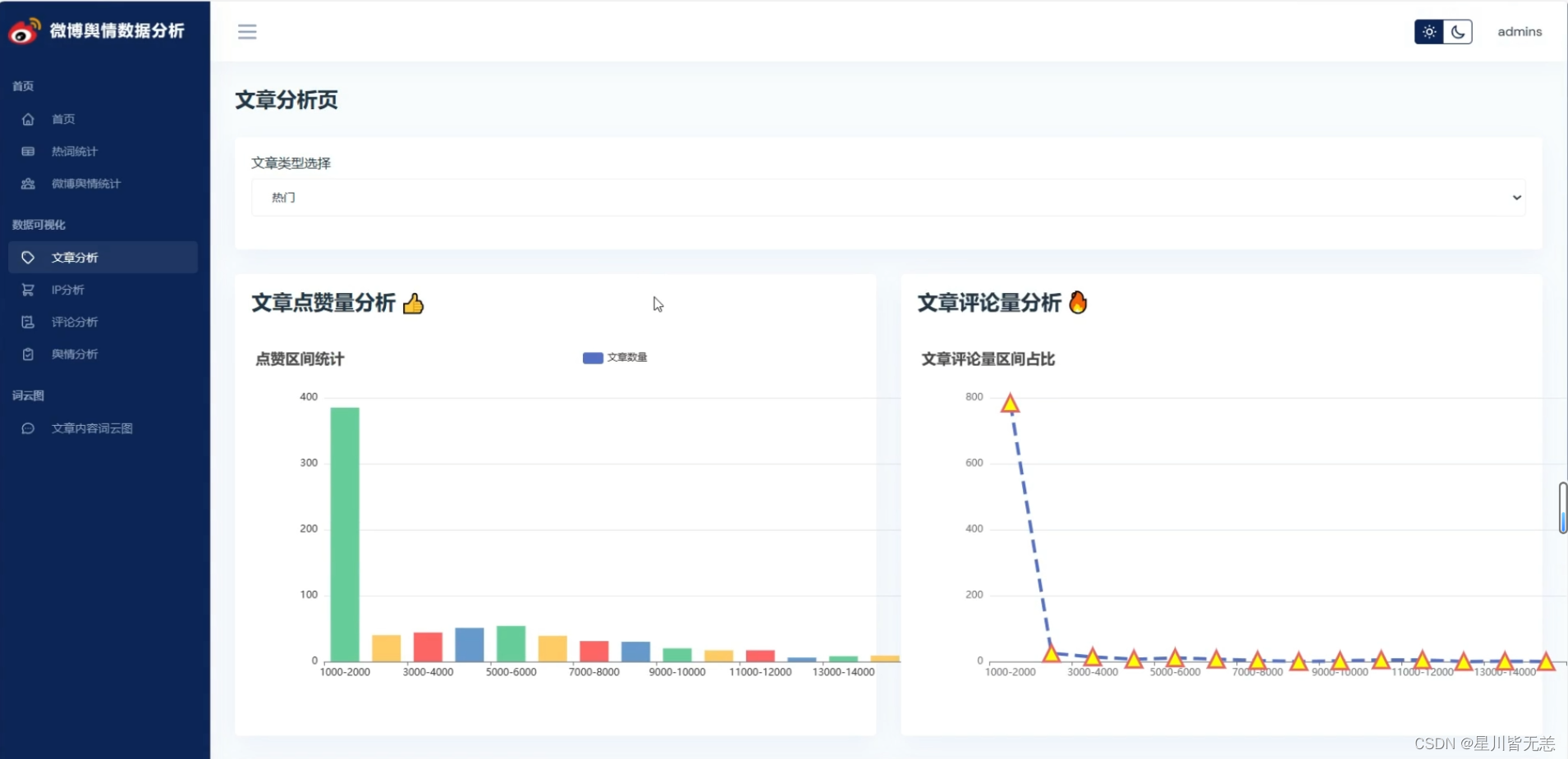
Task: Open 舆情分析 page
Action: (x=74, y=354)
